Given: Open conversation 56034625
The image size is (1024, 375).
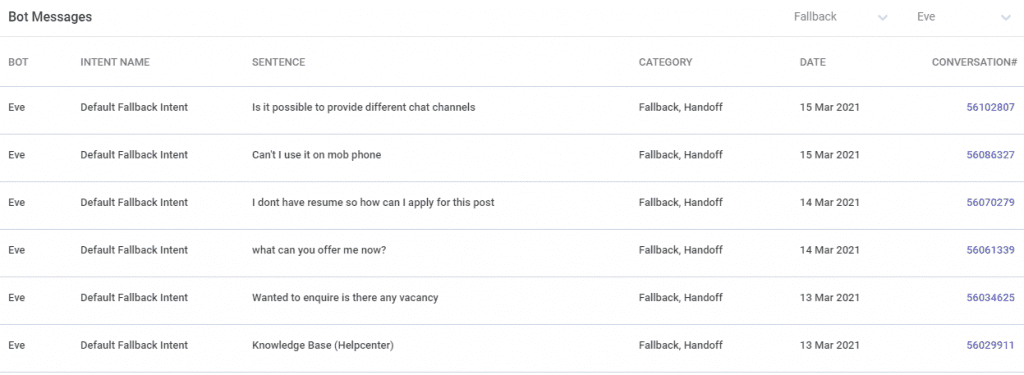Looking at the screenshot, I should [990, 297].
